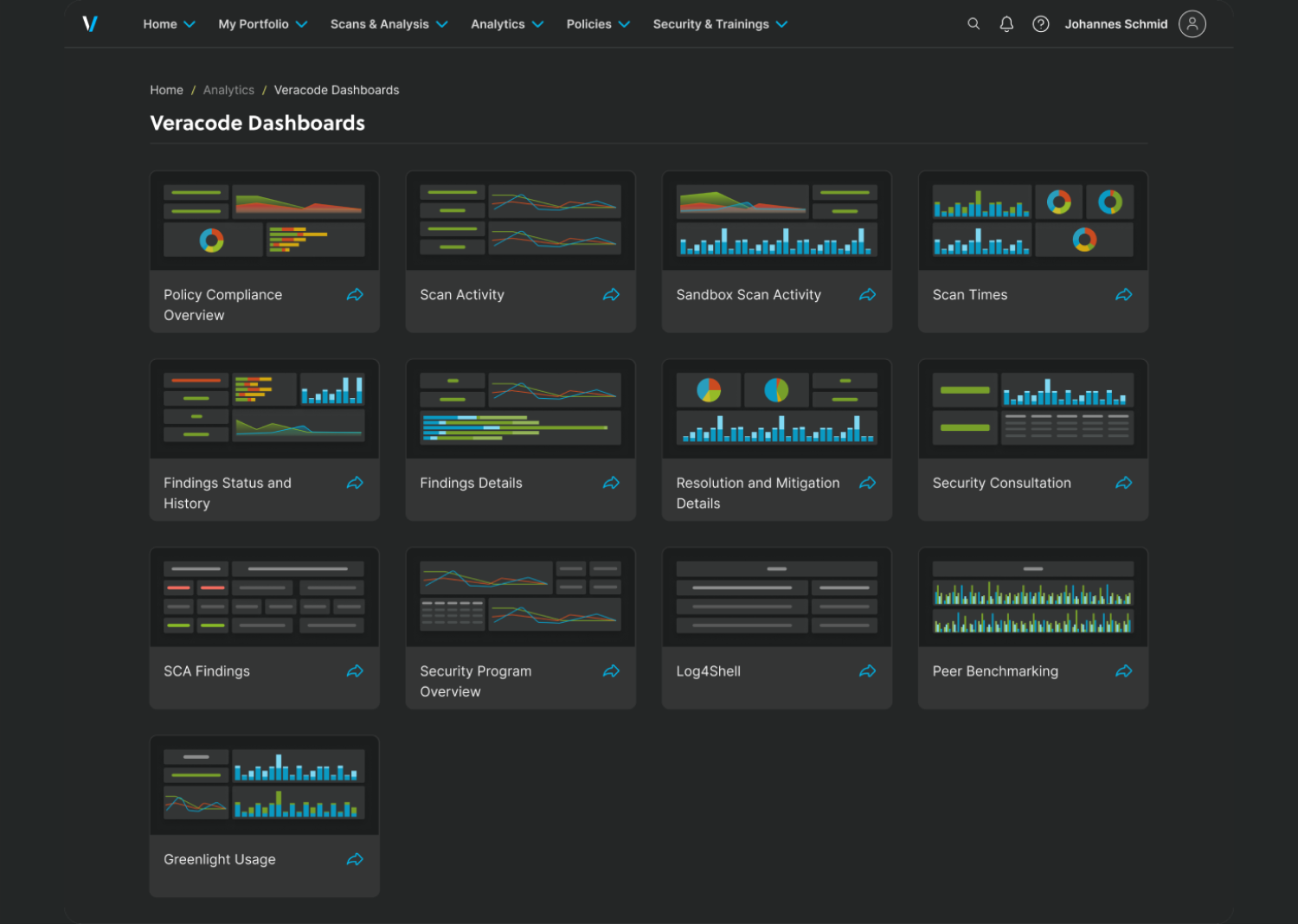
Task: Open the Security & Trainings nav label
Action: [711, 24]
